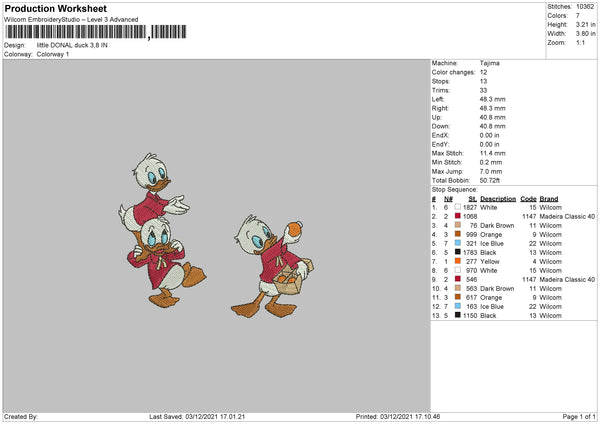Click 'Printed: 03/12/2021 17.10.46' text
Viewport: 600px width, 424px height.
point(398,416)
